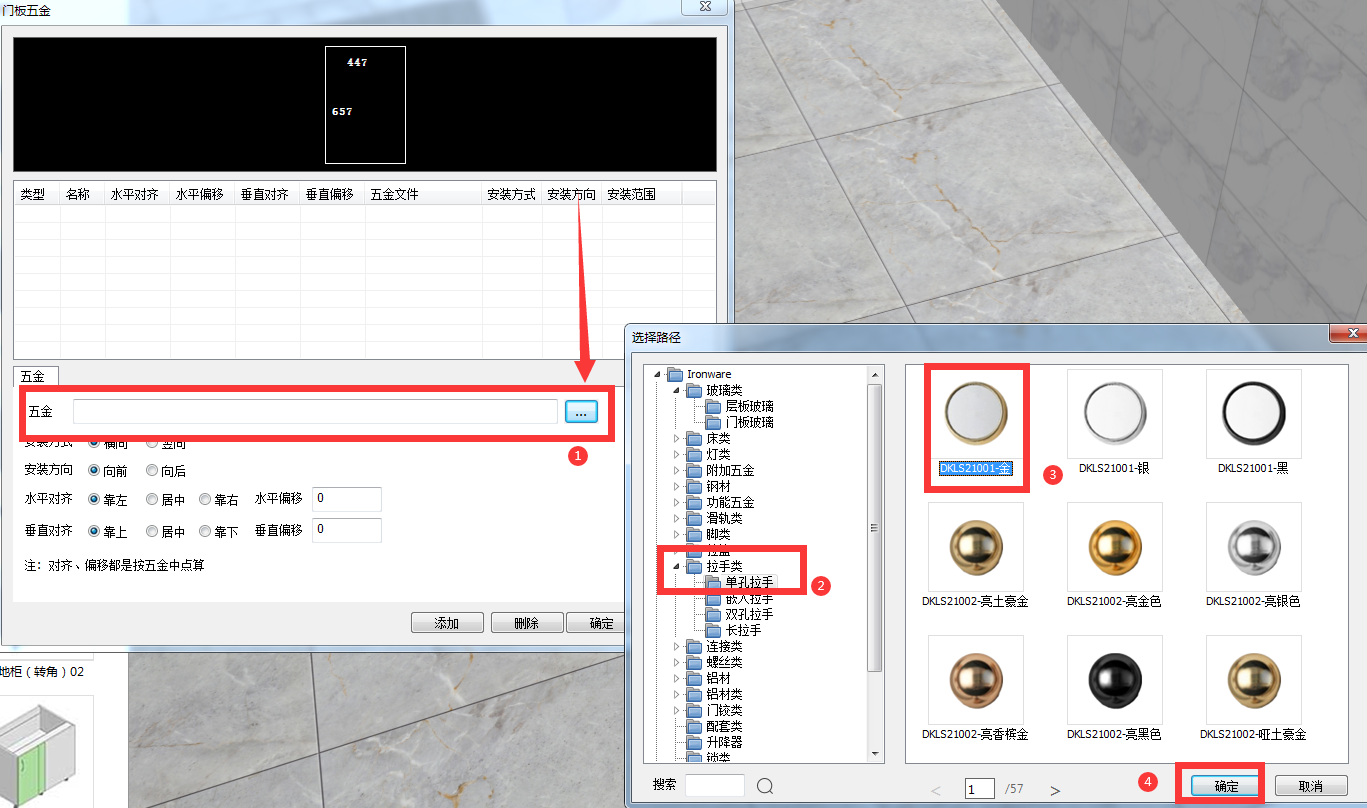This screenshot has height=808, width=1367.
Task: Click the 安装范围 column header
Action: (642, 194)
